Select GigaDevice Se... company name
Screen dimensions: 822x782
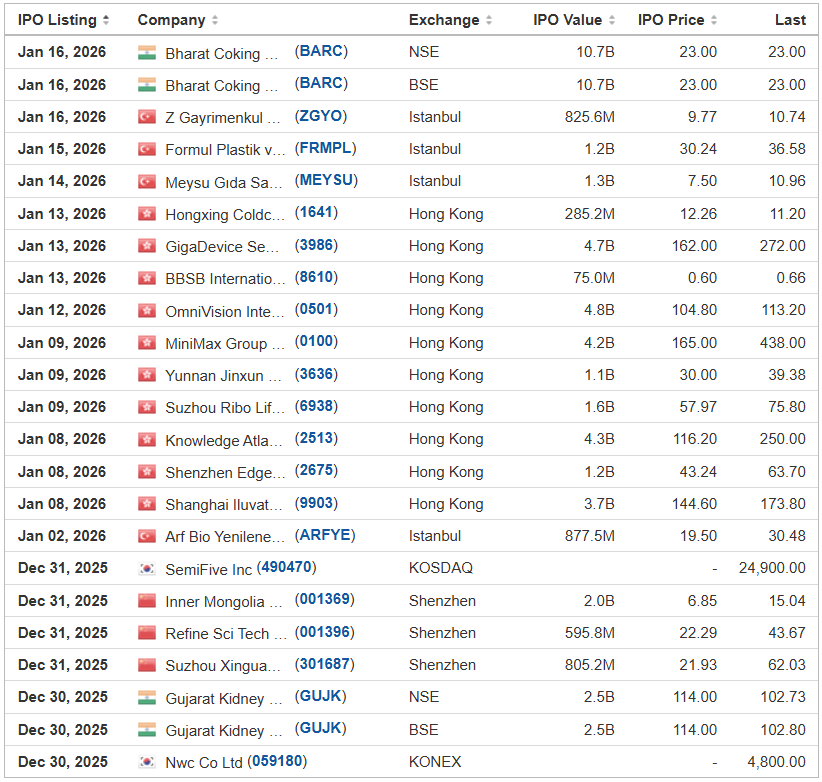(x=222, y=247)
